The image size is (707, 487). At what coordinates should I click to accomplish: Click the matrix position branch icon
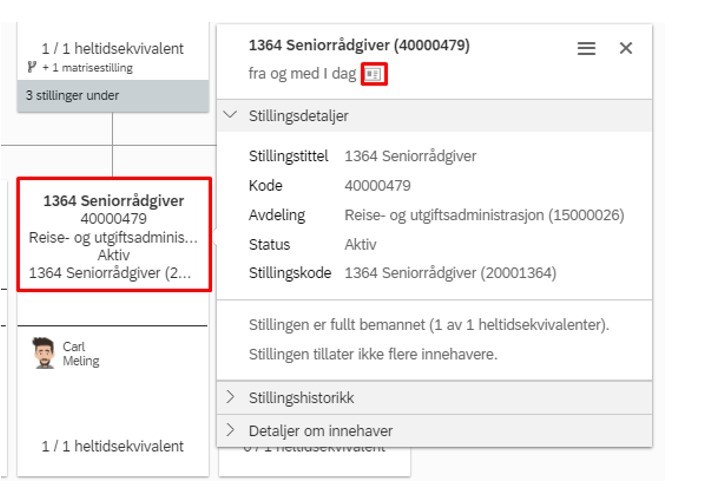point(32,67)
